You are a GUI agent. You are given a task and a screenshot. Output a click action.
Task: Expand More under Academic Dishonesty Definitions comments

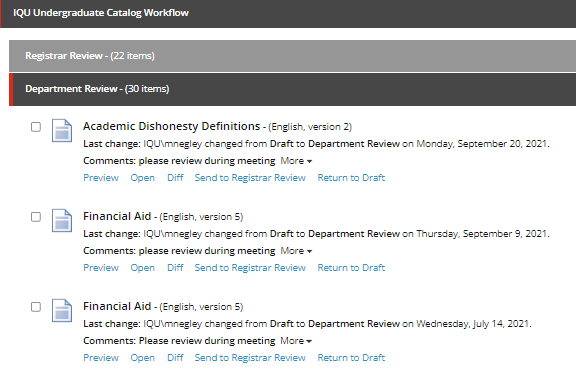coord(296,161)
